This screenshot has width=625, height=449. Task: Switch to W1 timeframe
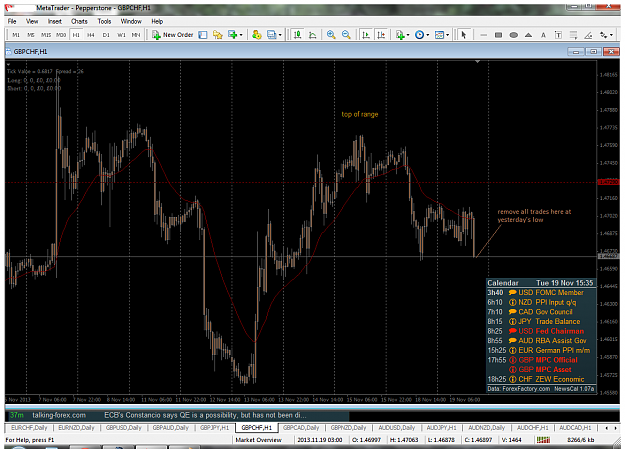[121, 35]
